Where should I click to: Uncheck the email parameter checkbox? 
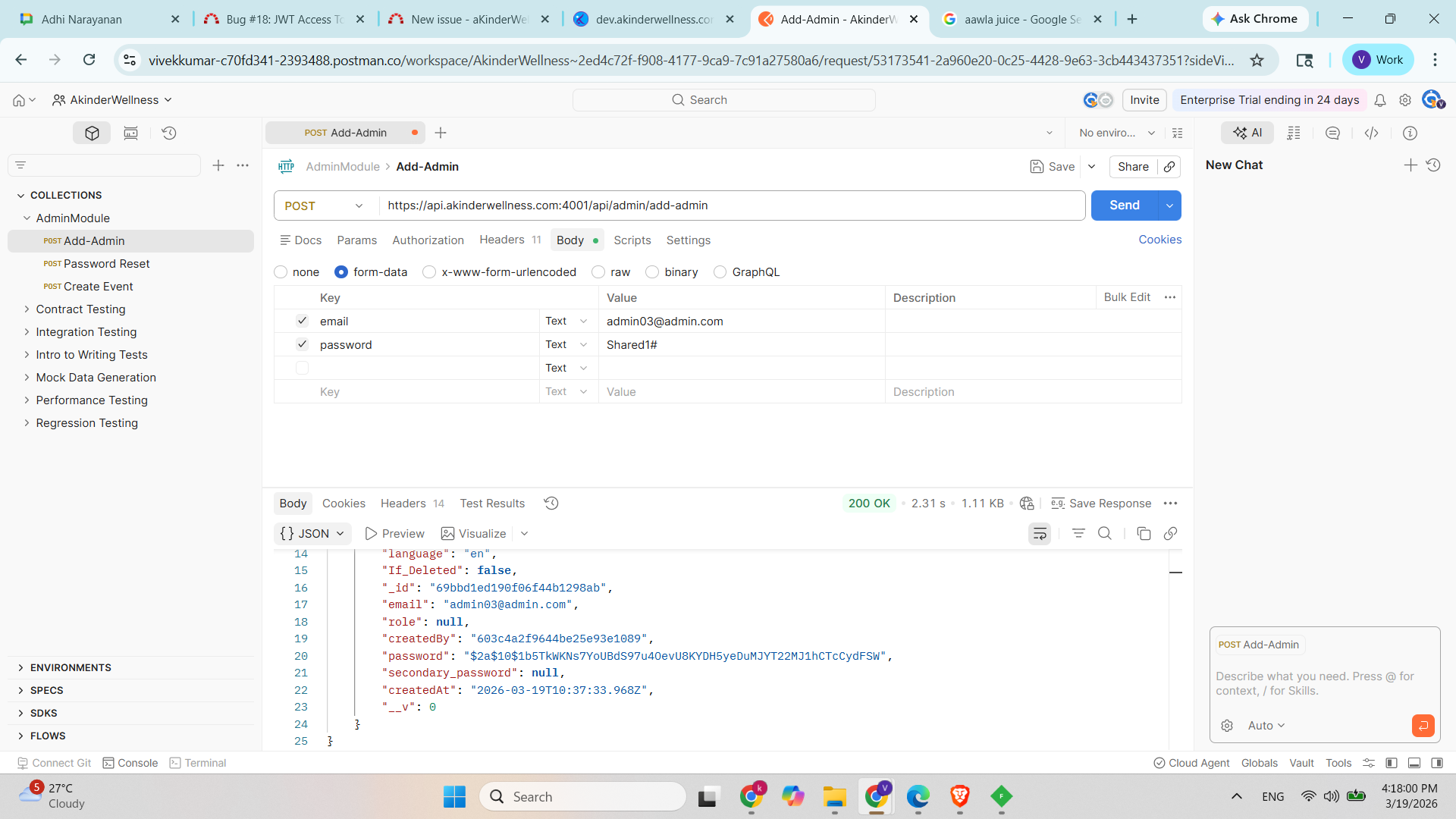302,321
